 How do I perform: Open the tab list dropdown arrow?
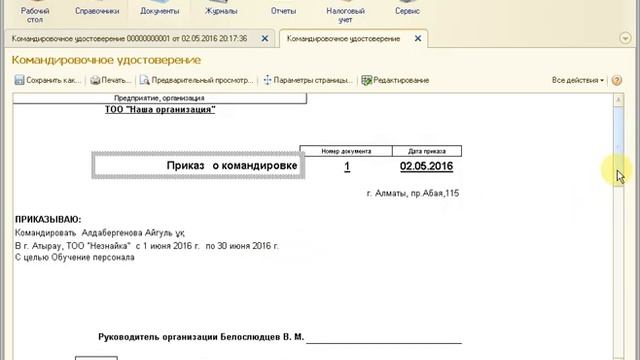625,38
